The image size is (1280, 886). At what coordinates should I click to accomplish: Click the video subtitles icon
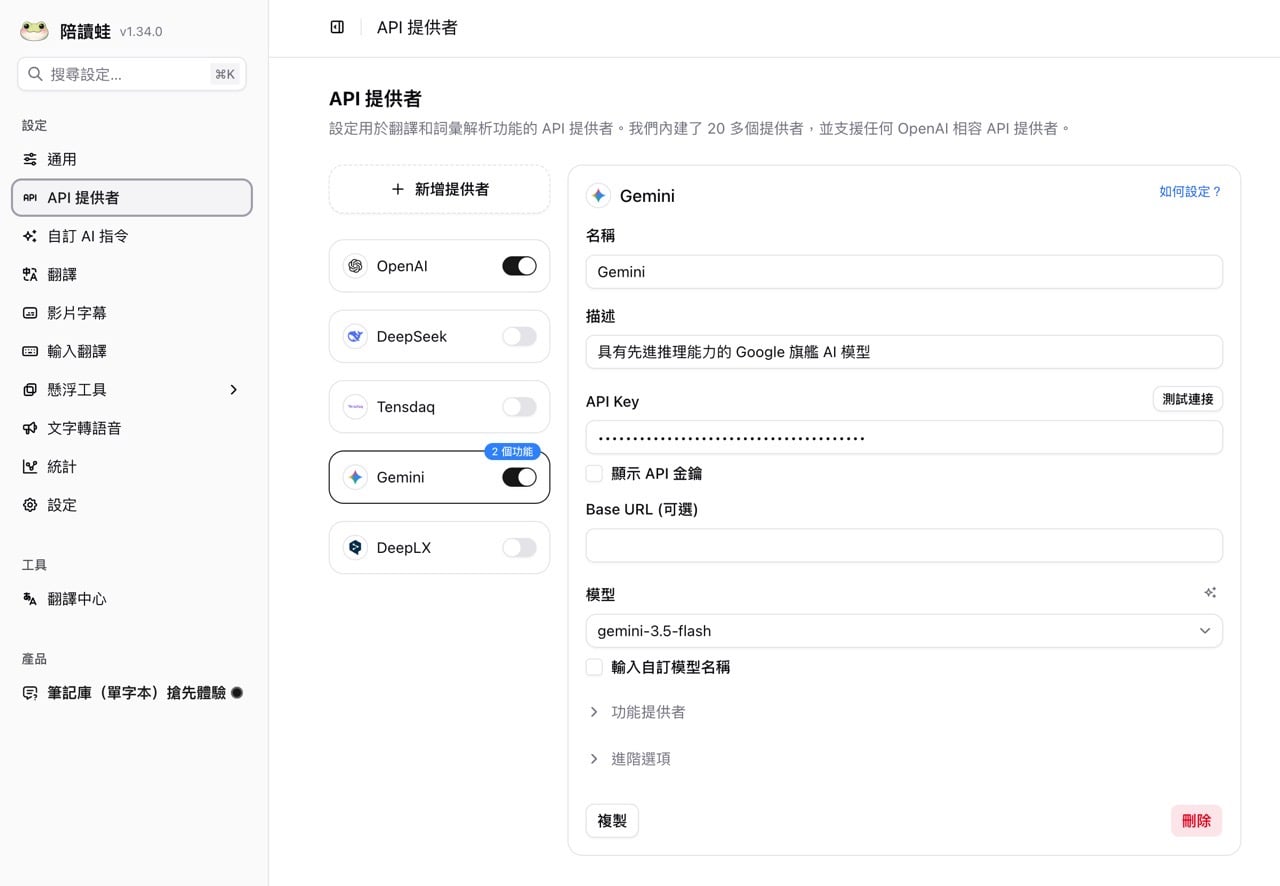pyautogui.click(x=30, y=313)
